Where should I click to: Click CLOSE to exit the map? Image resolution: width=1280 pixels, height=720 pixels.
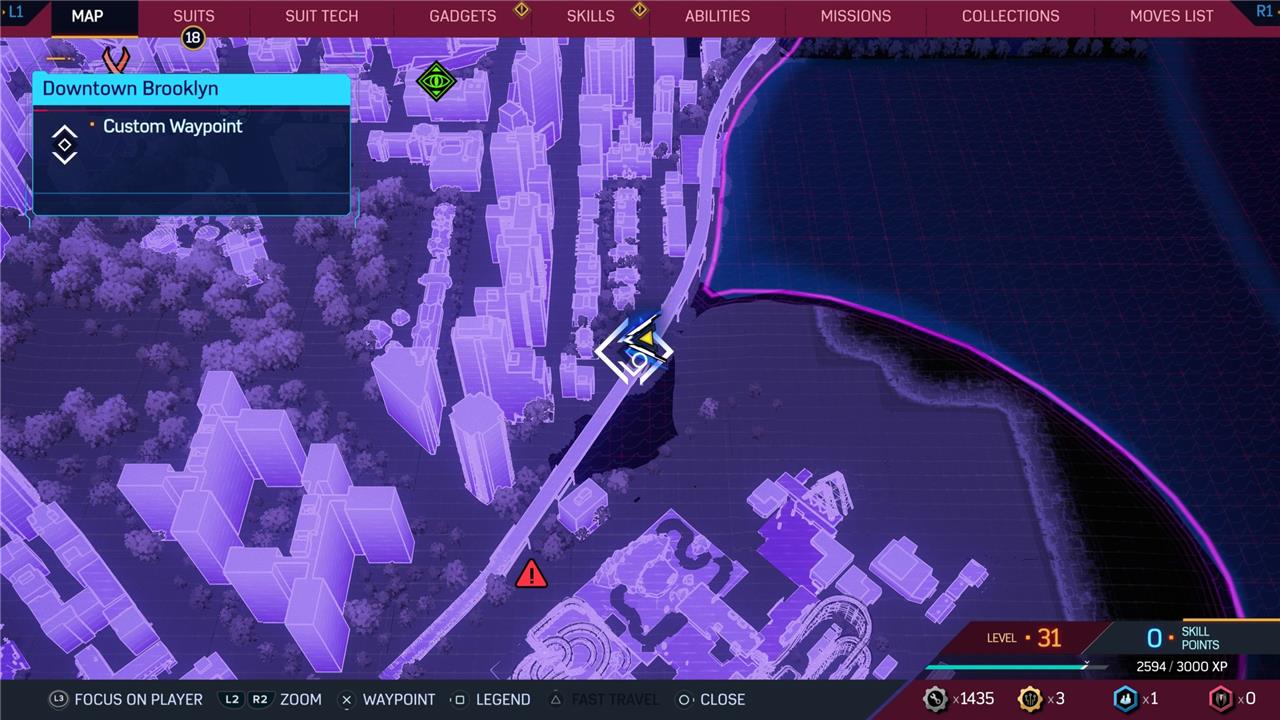click(x=711, y=699)
